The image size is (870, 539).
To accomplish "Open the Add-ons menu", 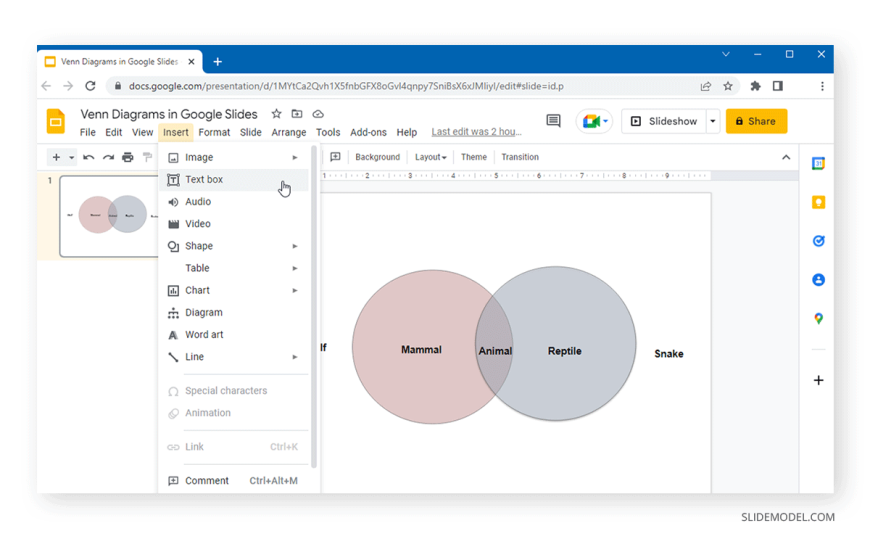I will coord(368,132).
